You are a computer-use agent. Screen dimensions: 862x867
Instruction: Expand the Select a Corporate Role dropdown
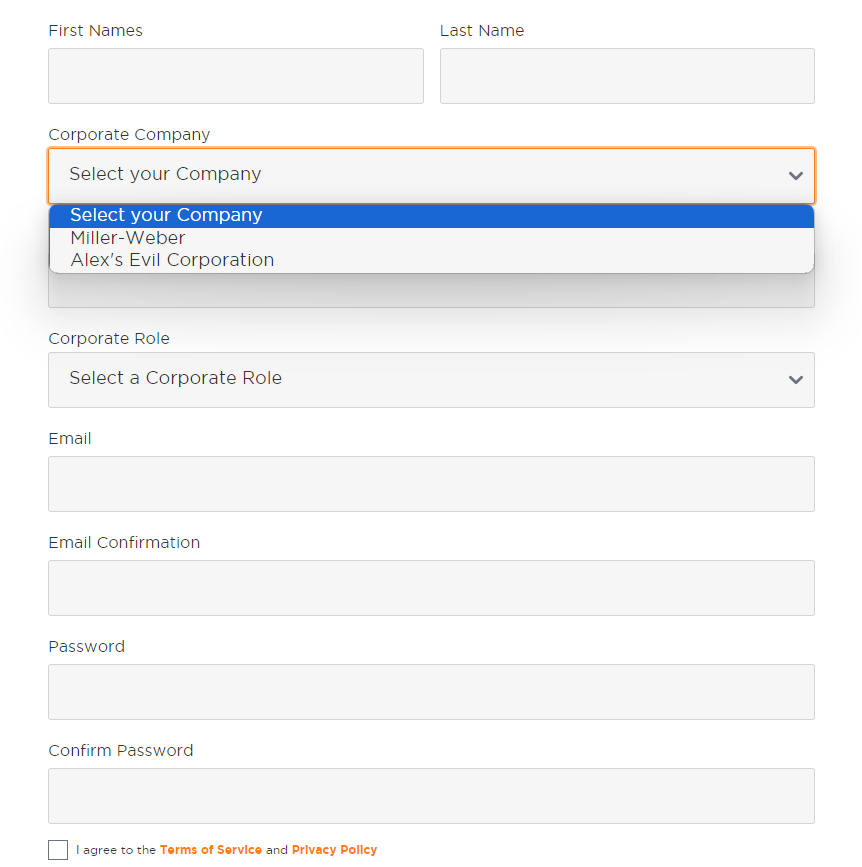431,380
